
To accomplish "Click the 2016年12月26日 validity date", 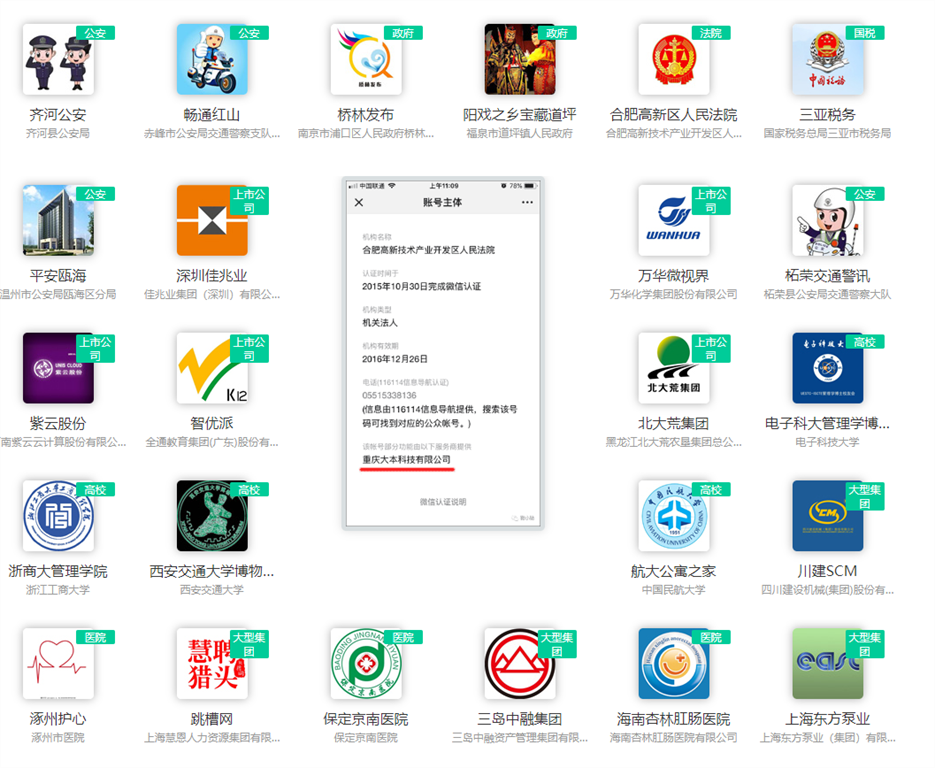I will coord(395,359).
